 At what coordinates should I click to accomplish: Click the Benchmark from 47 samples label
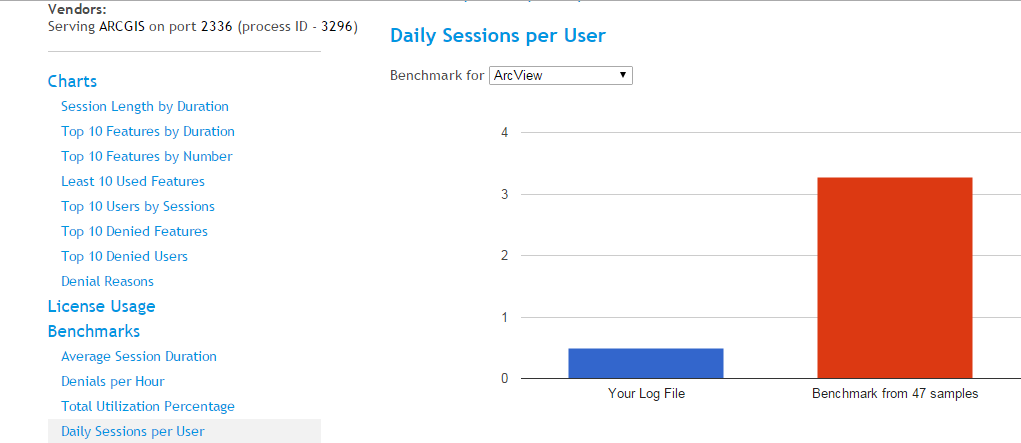894,394
